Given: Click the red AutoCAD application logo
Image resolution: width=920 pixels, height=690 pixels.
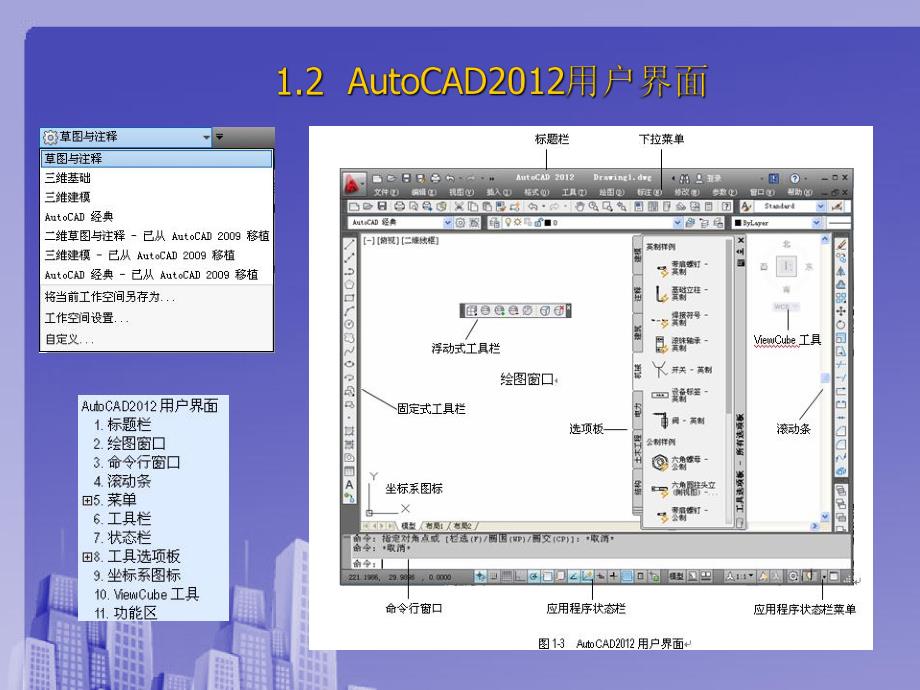Looking at the screenshot, I should [x=352, y=179].
